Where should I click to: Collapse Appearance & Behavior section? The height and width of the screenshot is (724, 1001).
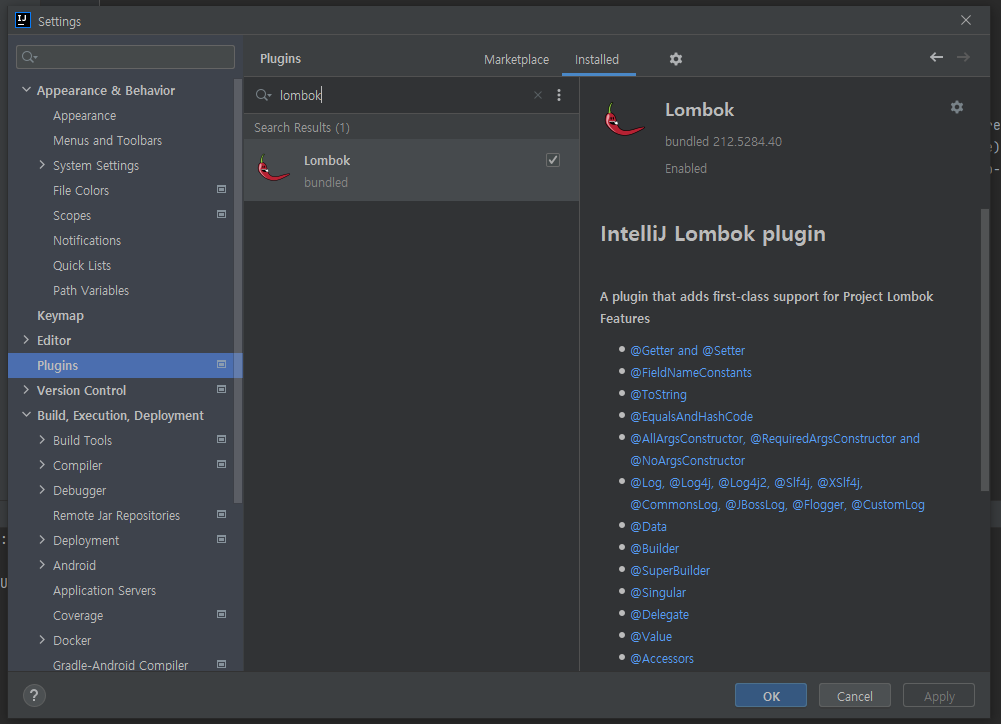tap(26, 90)
